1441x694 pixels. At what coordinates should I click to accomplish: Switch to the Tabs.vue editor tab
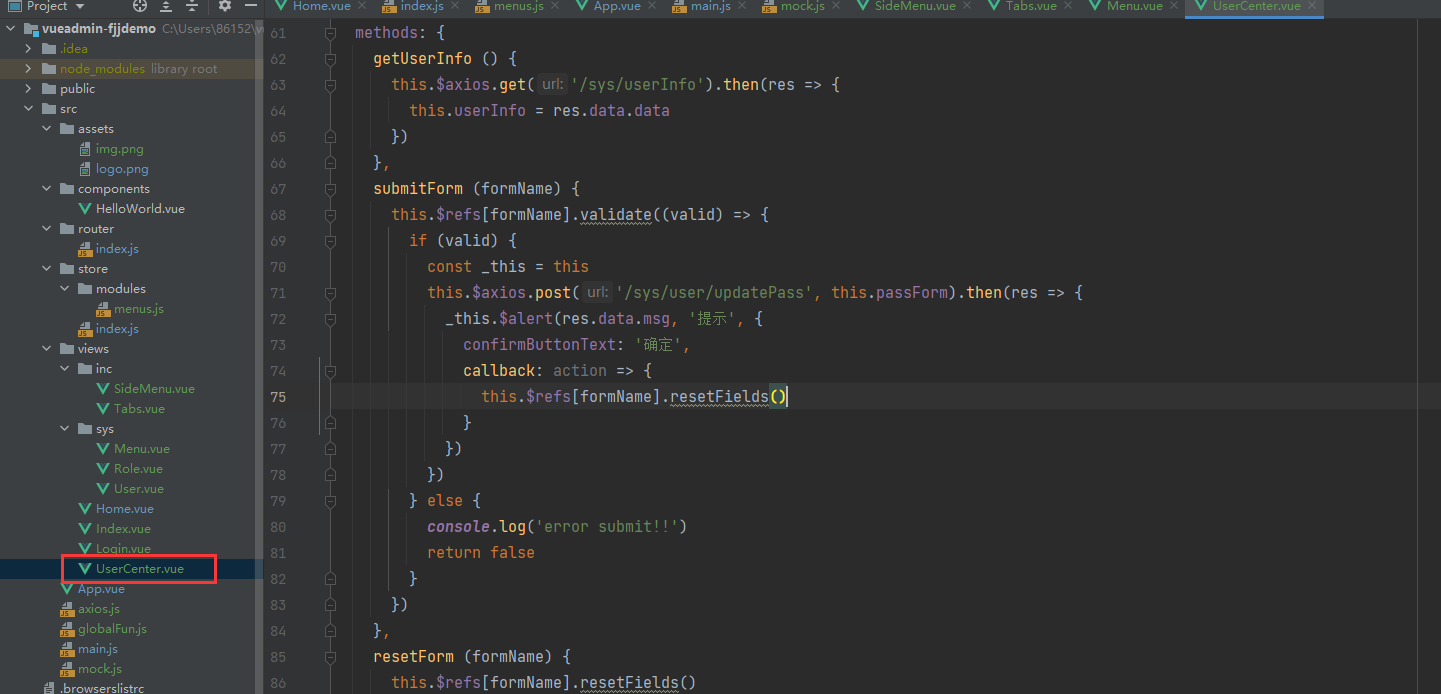coord(1031,6)
